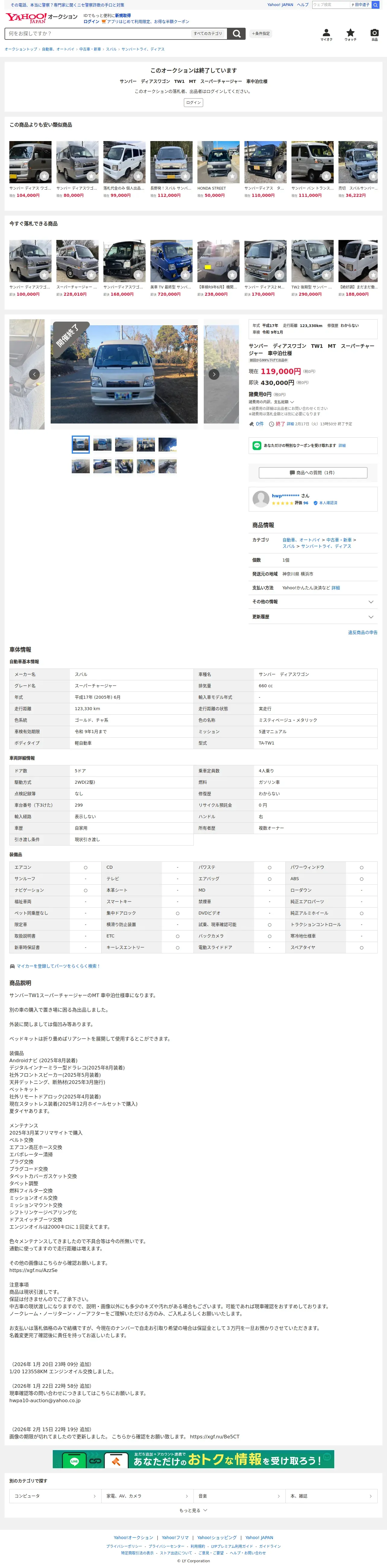
Task: Expand 諸費用の内訳、支払総額 details
Action: [271, 402]
